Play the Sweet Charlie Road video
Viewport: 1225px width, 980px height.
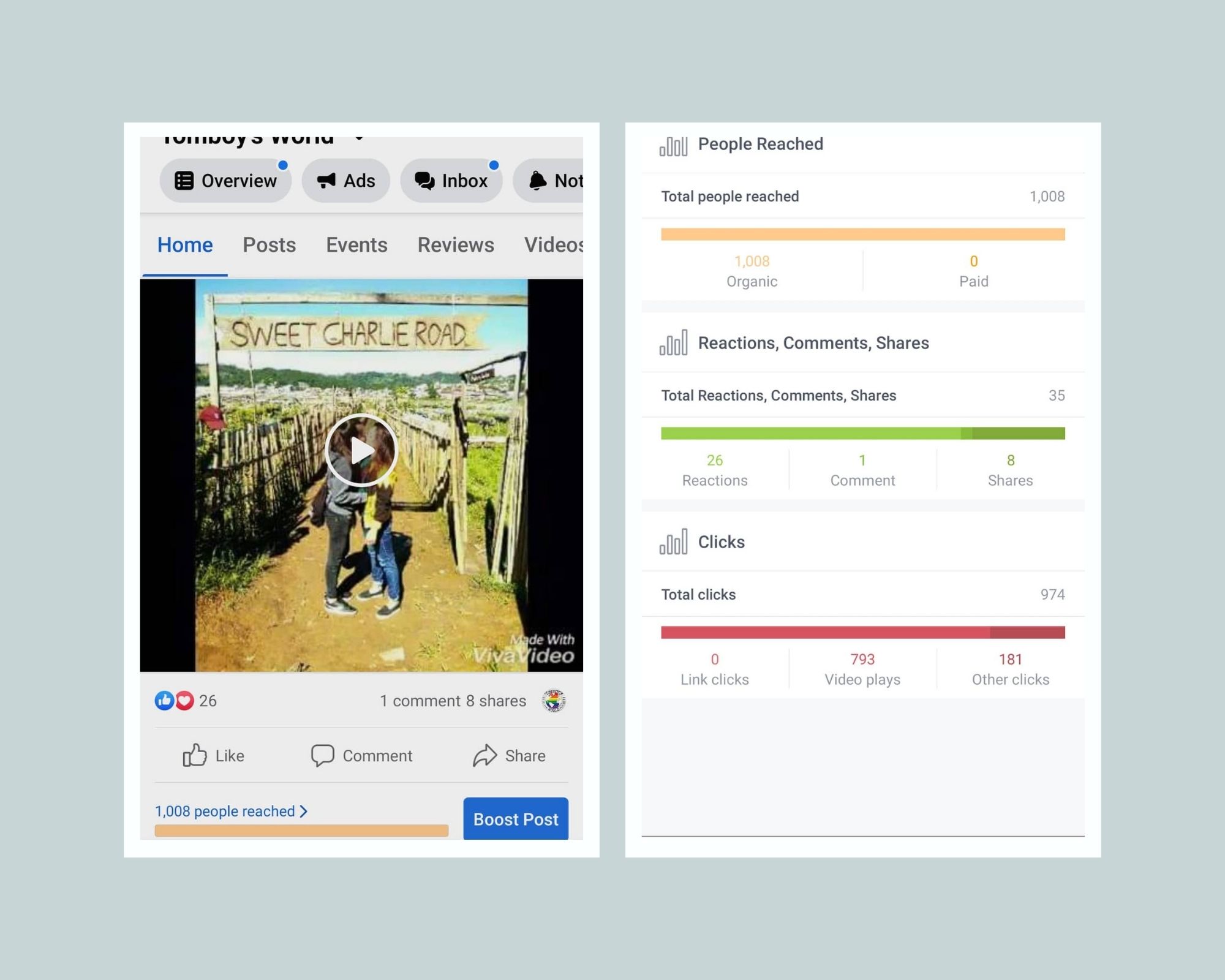tap(361, 450)
